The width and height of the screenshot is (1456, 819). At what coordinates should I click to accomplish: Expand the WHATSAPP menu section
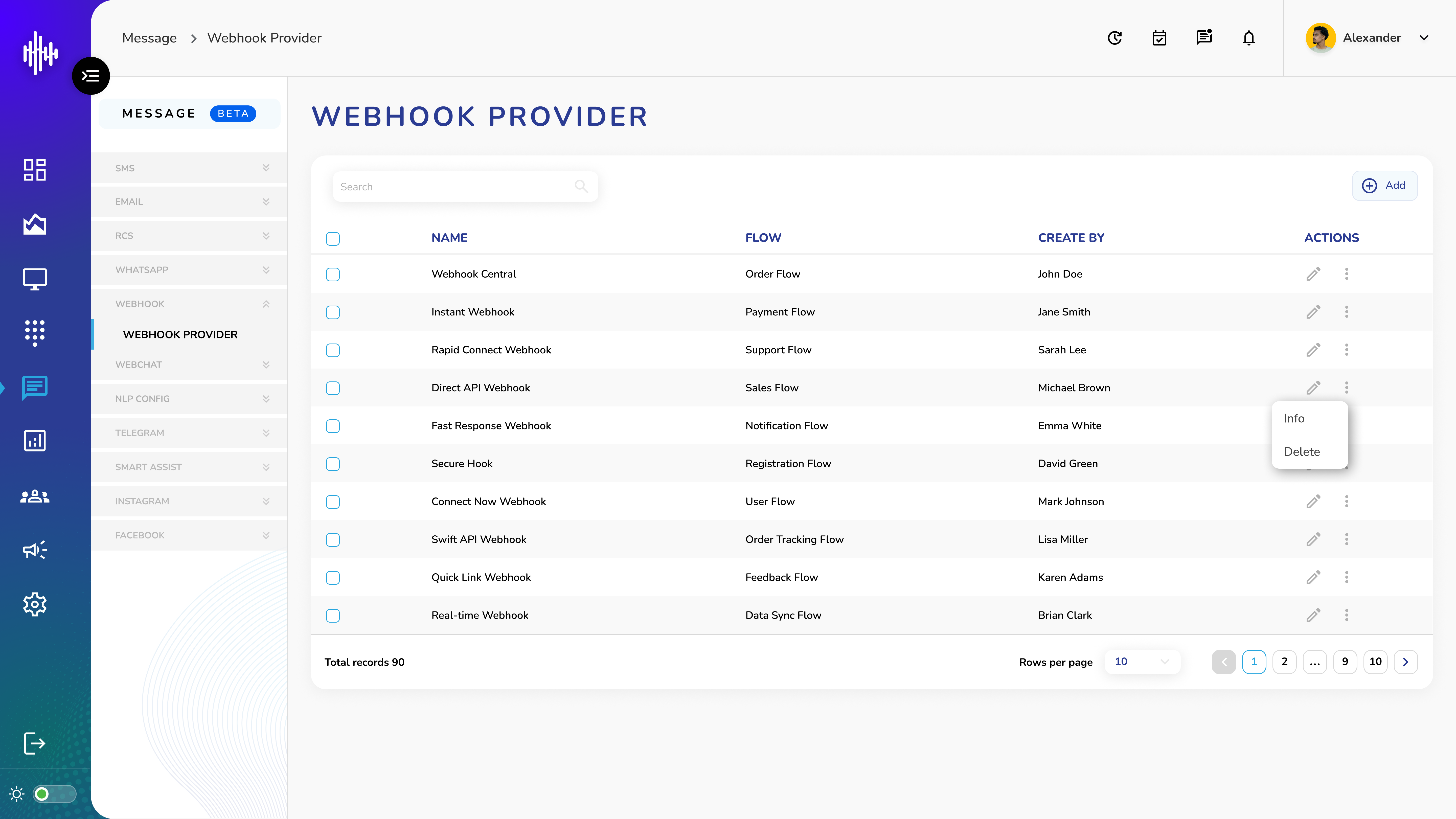[x=189, y=270]
